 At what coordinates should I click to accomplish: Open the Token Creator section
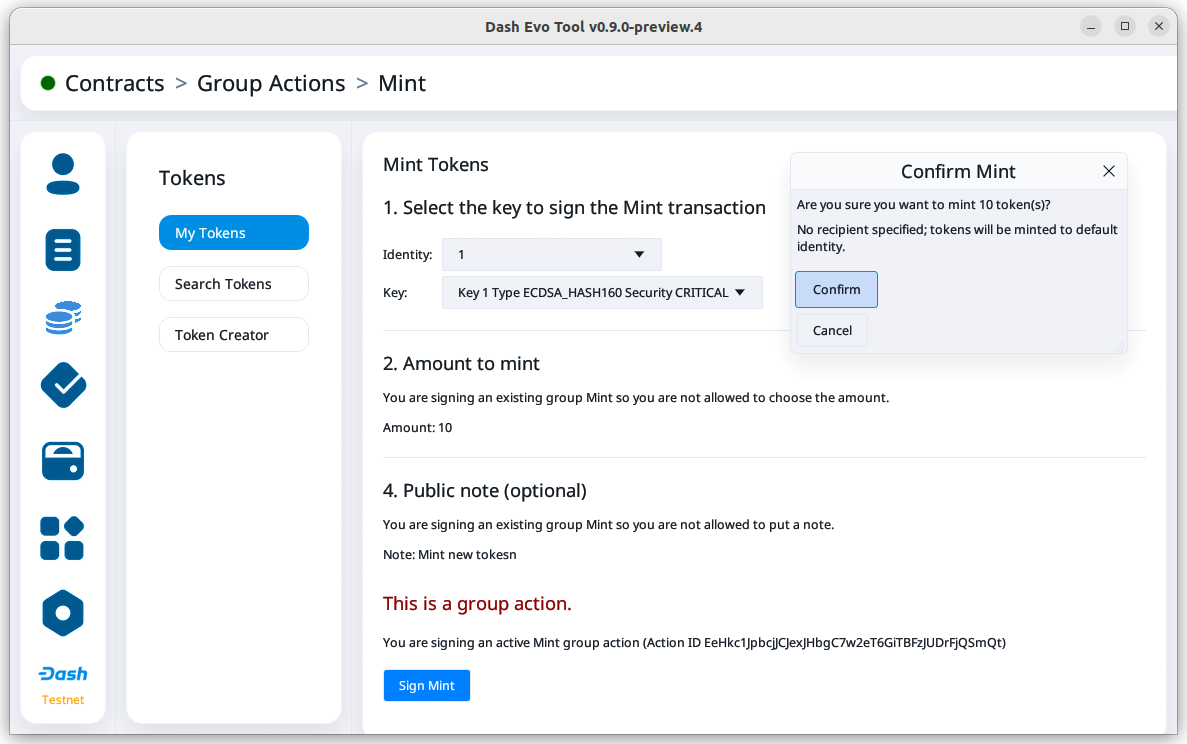[233, 335]
